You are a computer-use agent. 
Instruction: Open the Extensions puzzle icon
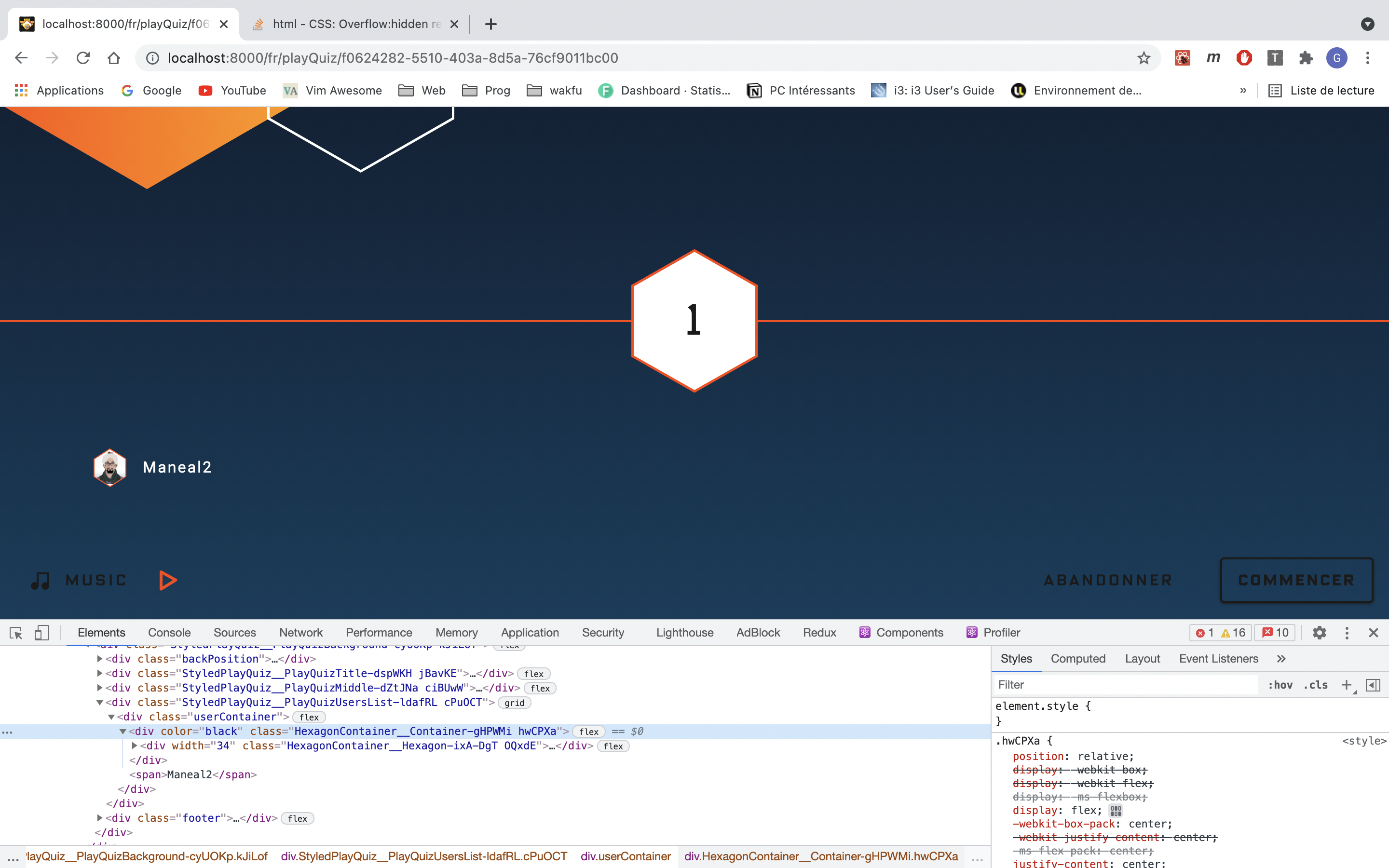[x=1306, y=58]
